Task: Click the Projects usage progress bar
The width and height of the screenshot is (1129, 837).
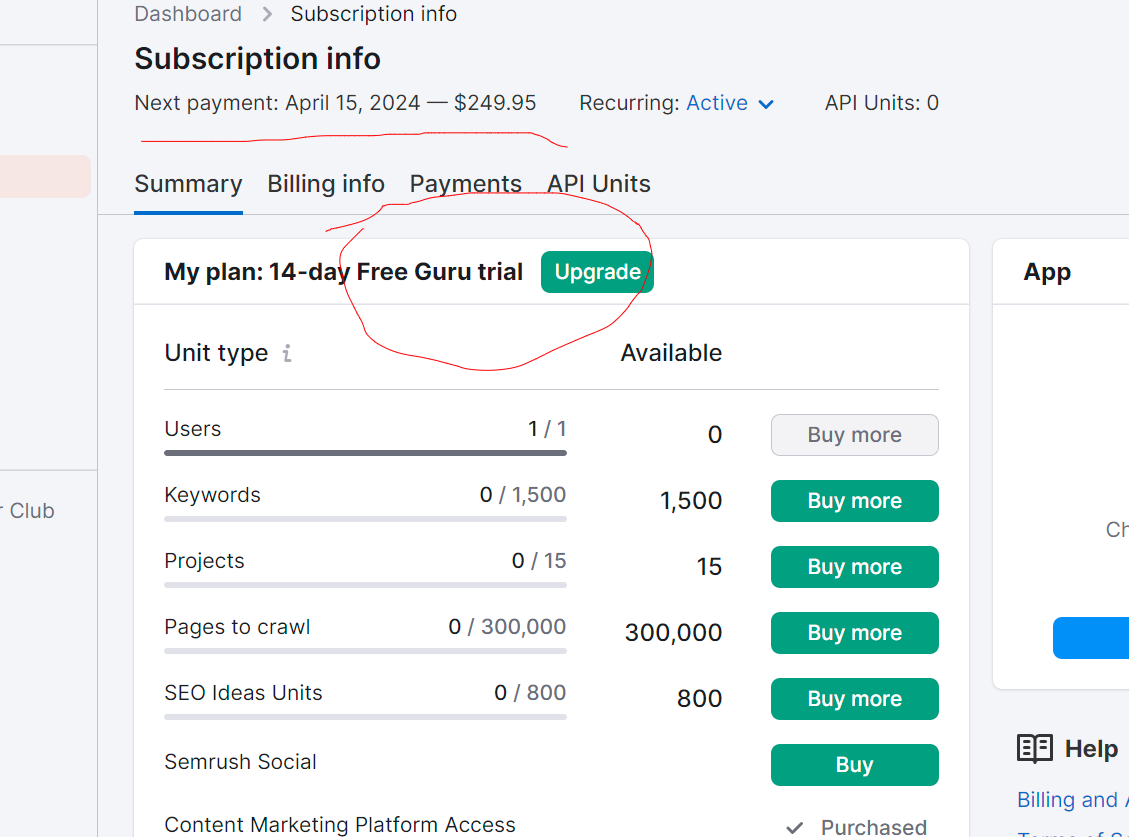Action: [x=365, y=585]
